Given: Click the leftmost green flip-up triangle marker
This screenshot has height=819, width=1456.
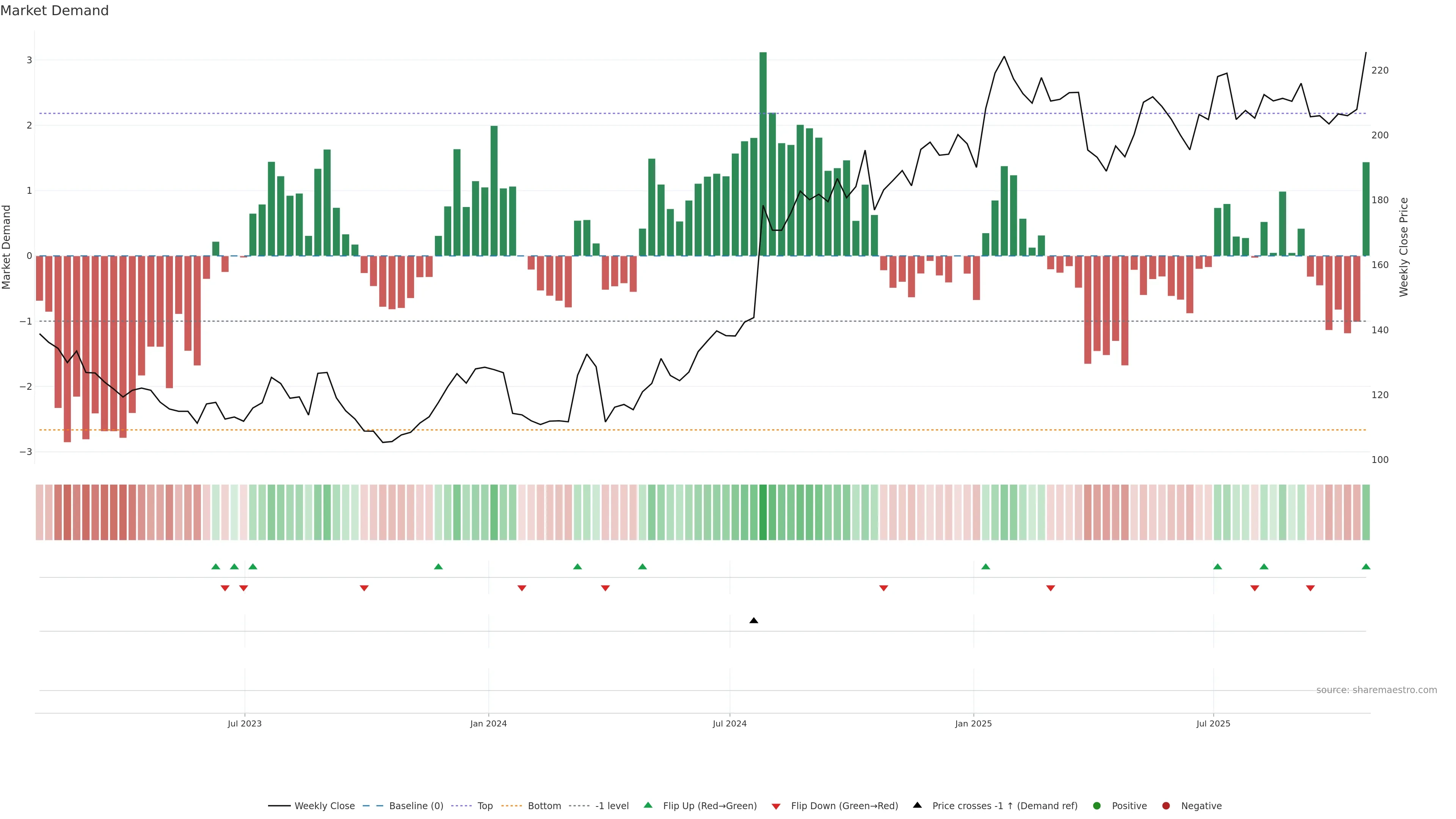Looking at the screenshot, I should coord(215,566).
